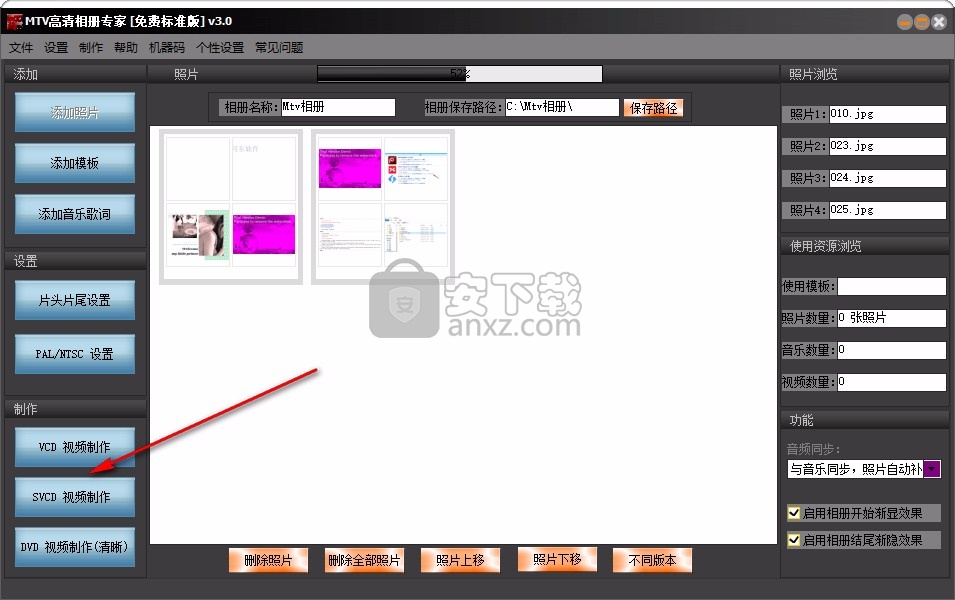955x600 pixels.
Task: Minimize the MTV album expert window
Action: (905, 23)
